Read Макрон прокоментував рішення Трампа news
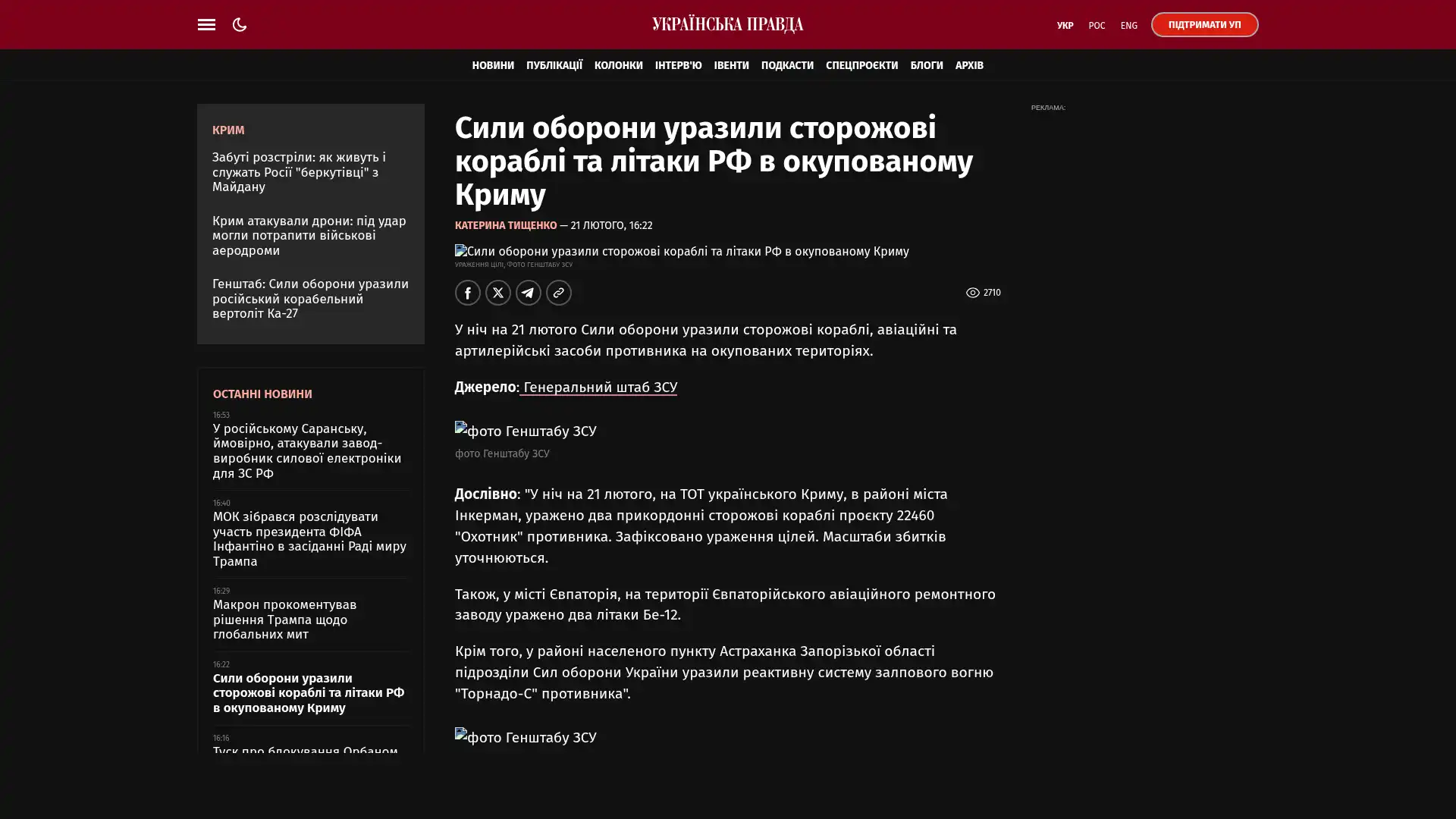This screenshot has height=819, width=1456. pyautogui.click(x=284, y=620)
